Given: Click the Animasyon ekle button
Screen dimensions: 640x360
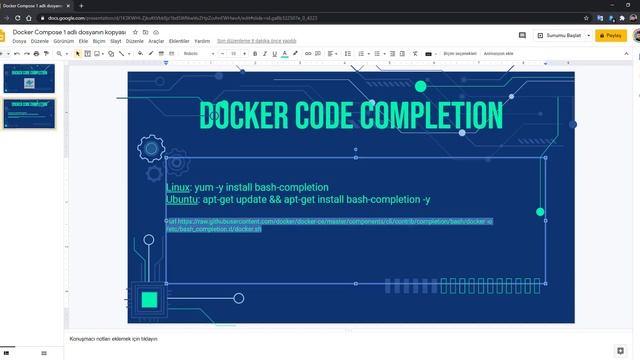Looking at the screenshot, I should point(498,53).
